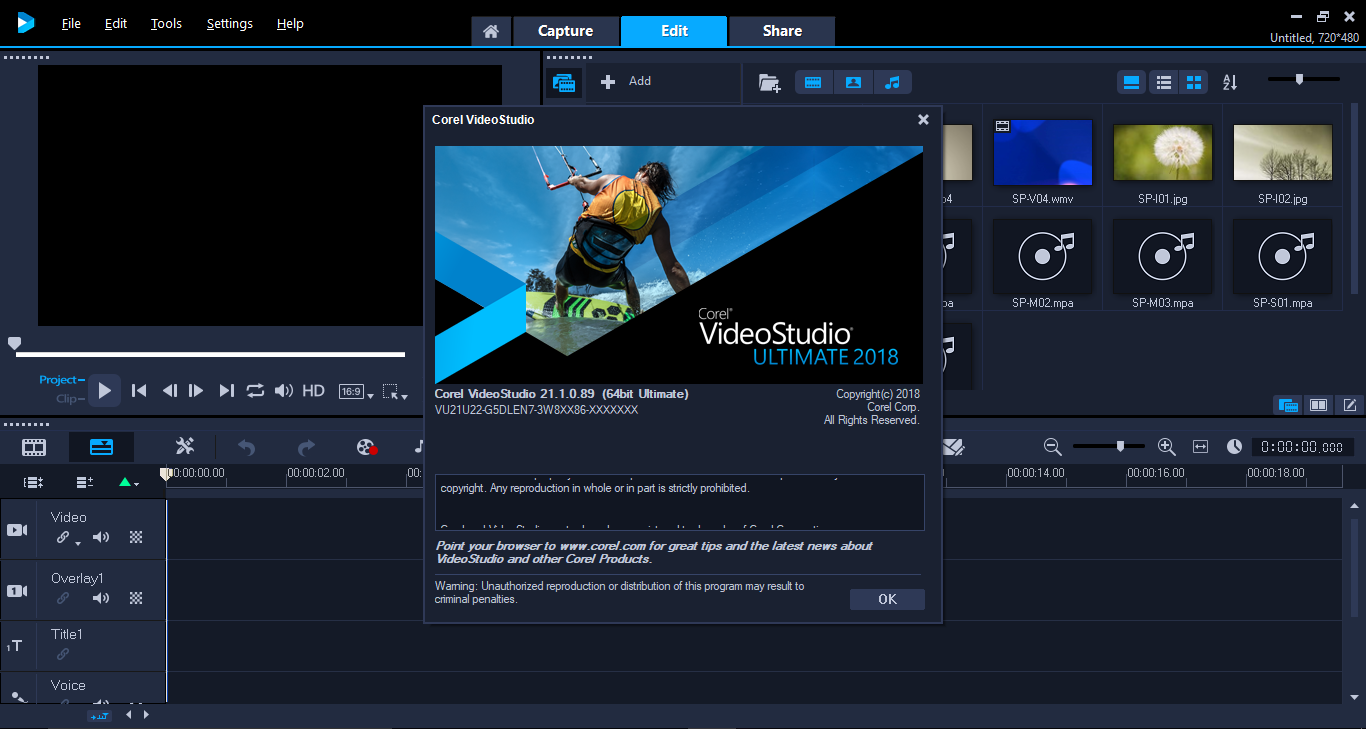Zoom out the timeline

pyautogui.click(x=1052, y=447)
